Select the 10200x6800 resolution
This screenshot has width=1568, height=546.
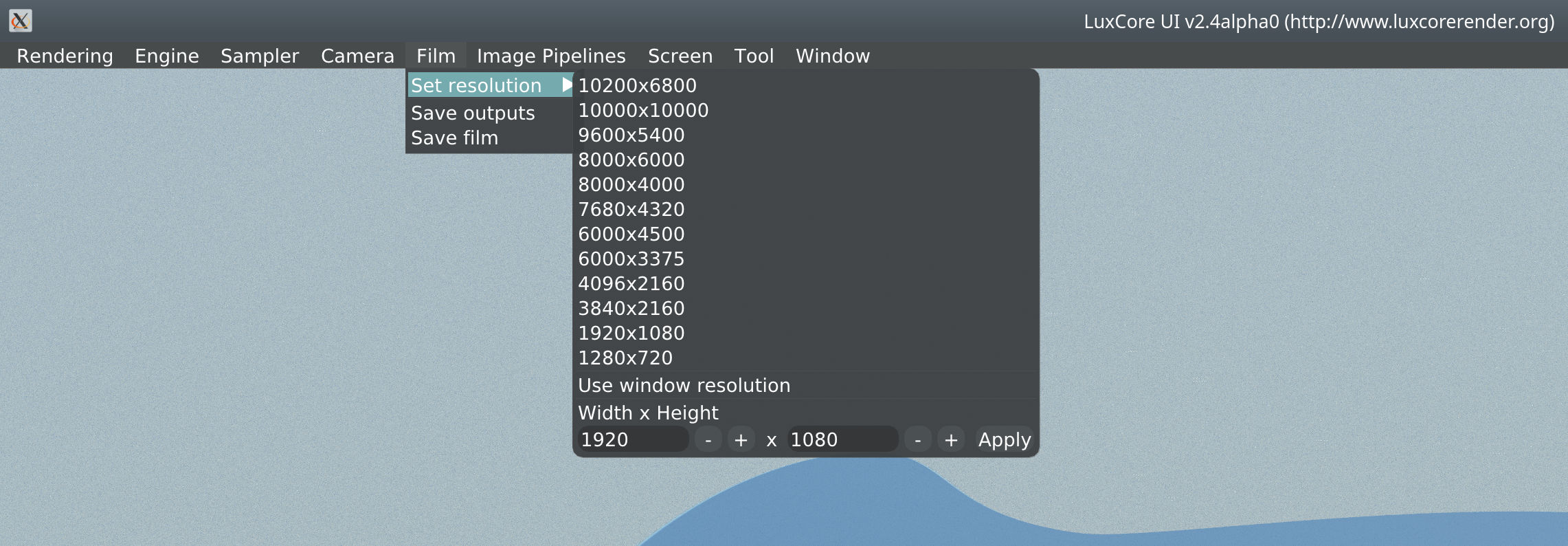click(806, 85)
